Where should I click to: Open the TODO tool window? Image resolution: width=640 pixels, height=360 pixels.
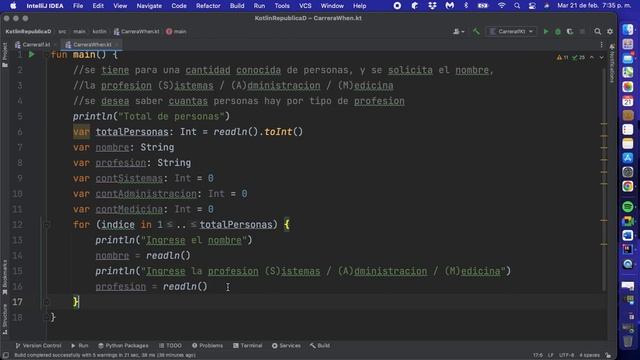pyautogui.click(x=170, y=346)
